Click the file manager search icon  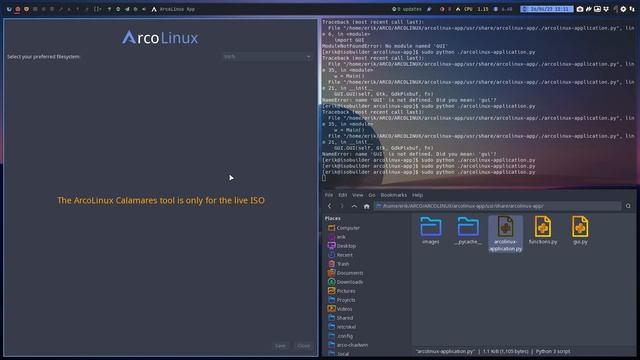pyautogui.click(x=628, y=206)
